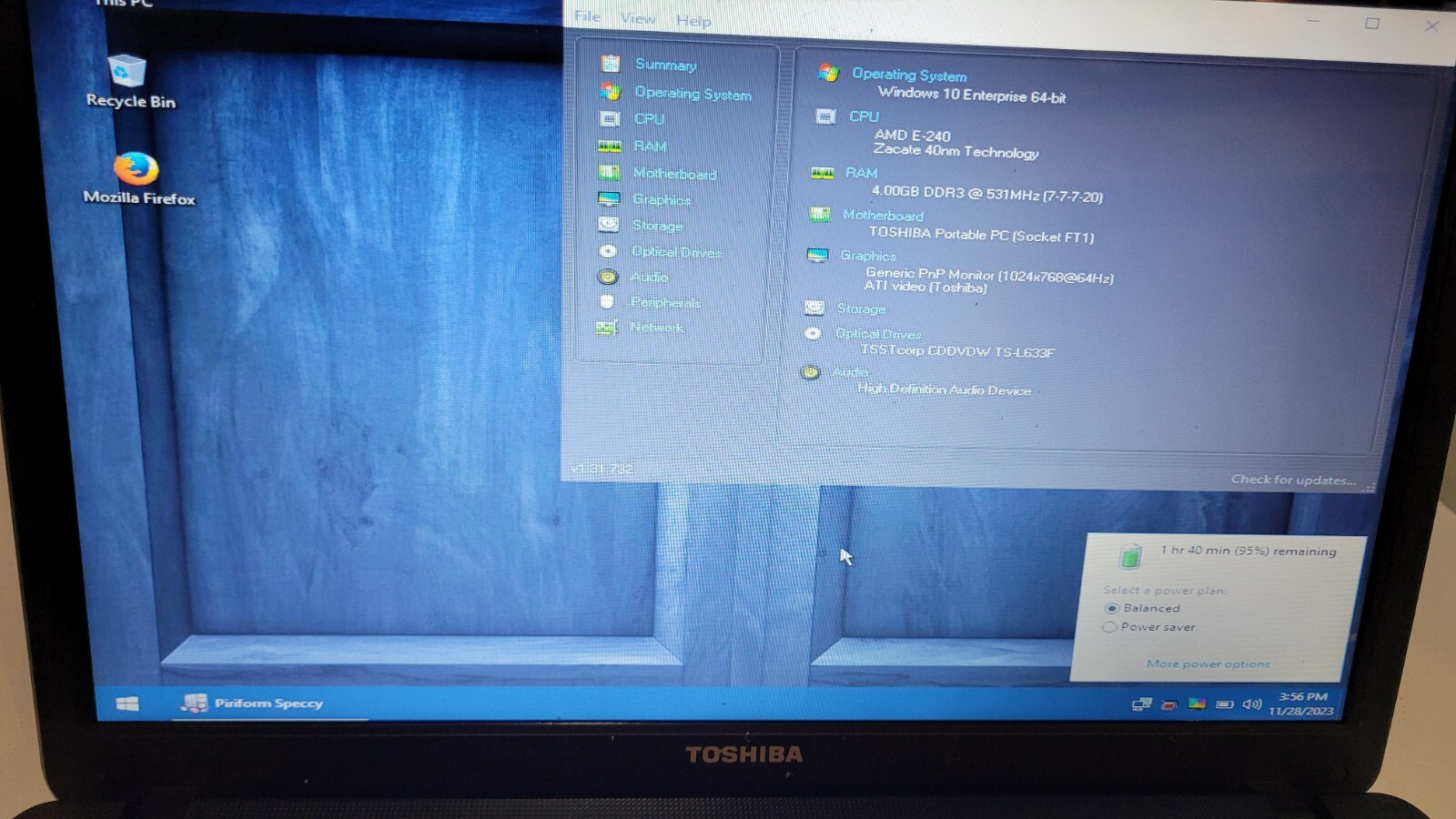1456x819 pixels.
Task: Click the volume speaker tray icon
Action: pos(1252,704)
